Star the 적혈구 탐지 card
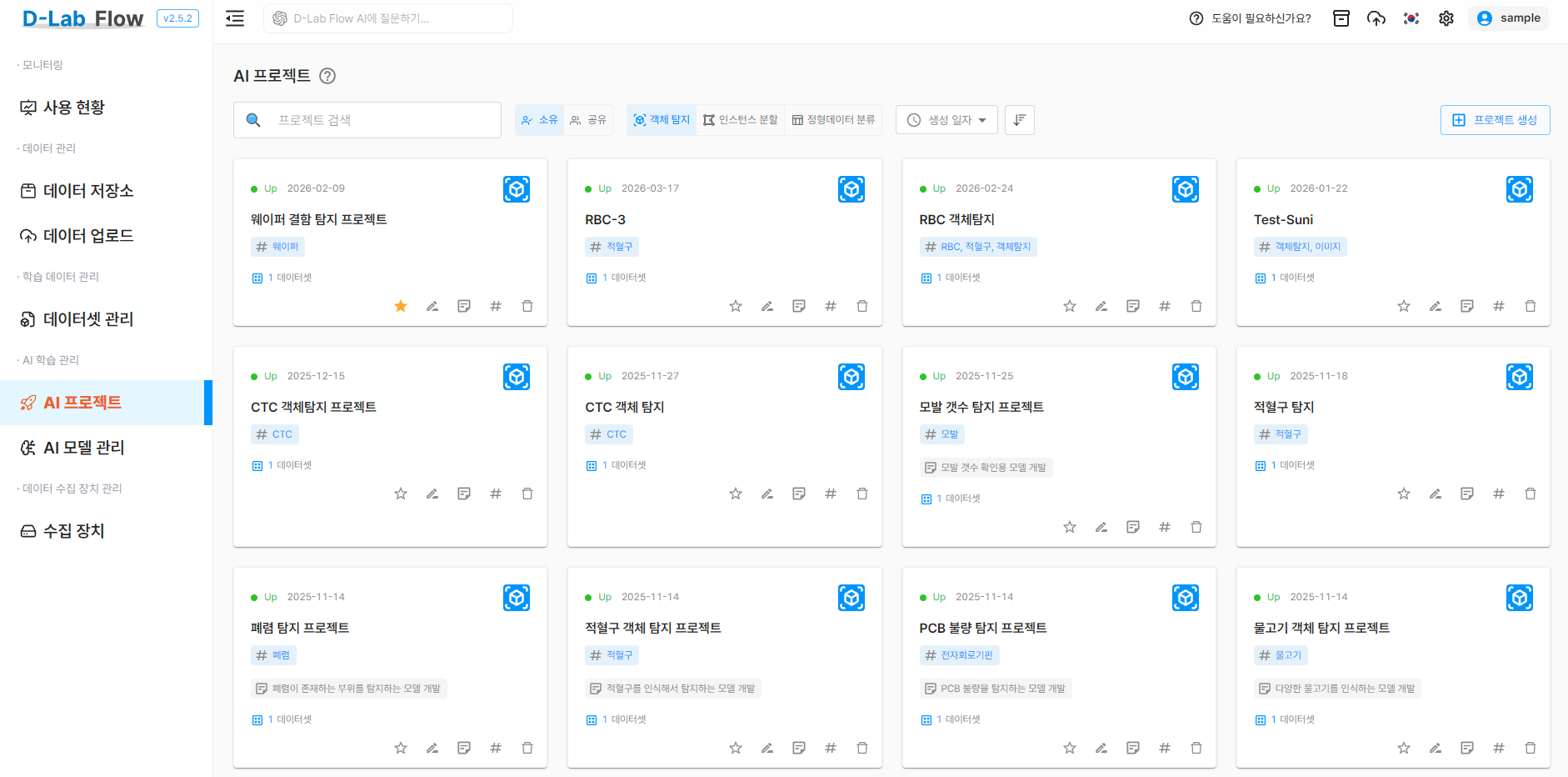Screen dimensions: 1568x777 pyautogui.click(x=1404, y=494)
